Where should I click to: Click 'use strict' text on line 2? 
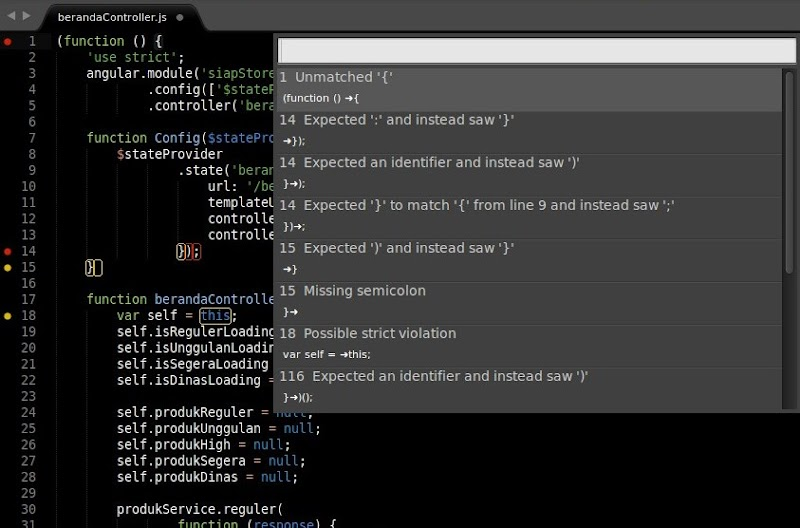[x=132, y=57]
